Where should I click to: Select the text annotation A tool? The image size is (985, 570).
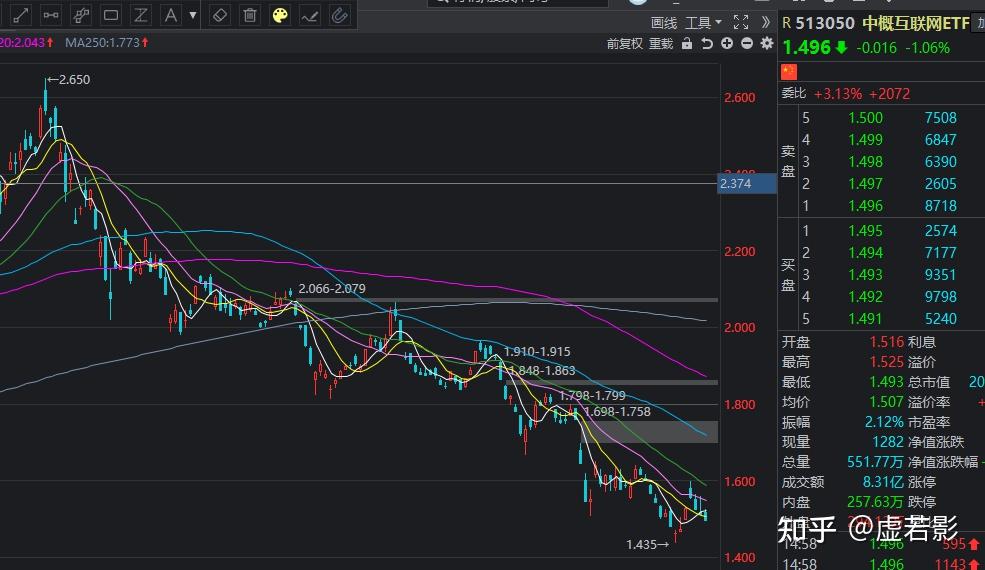170,15
